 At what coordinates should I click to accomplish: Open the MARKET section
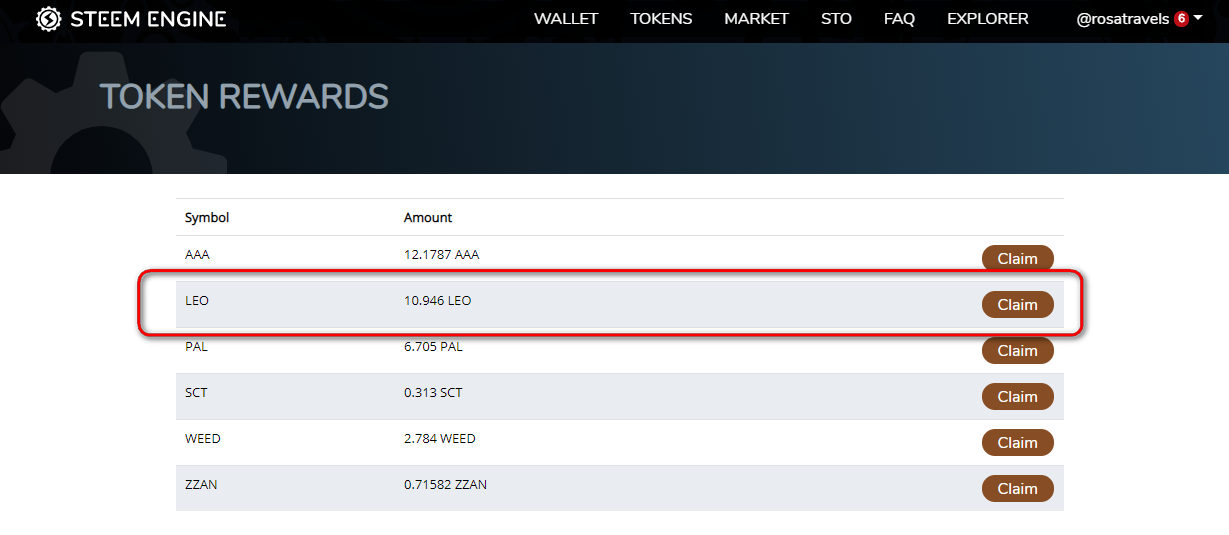[756, 19]
